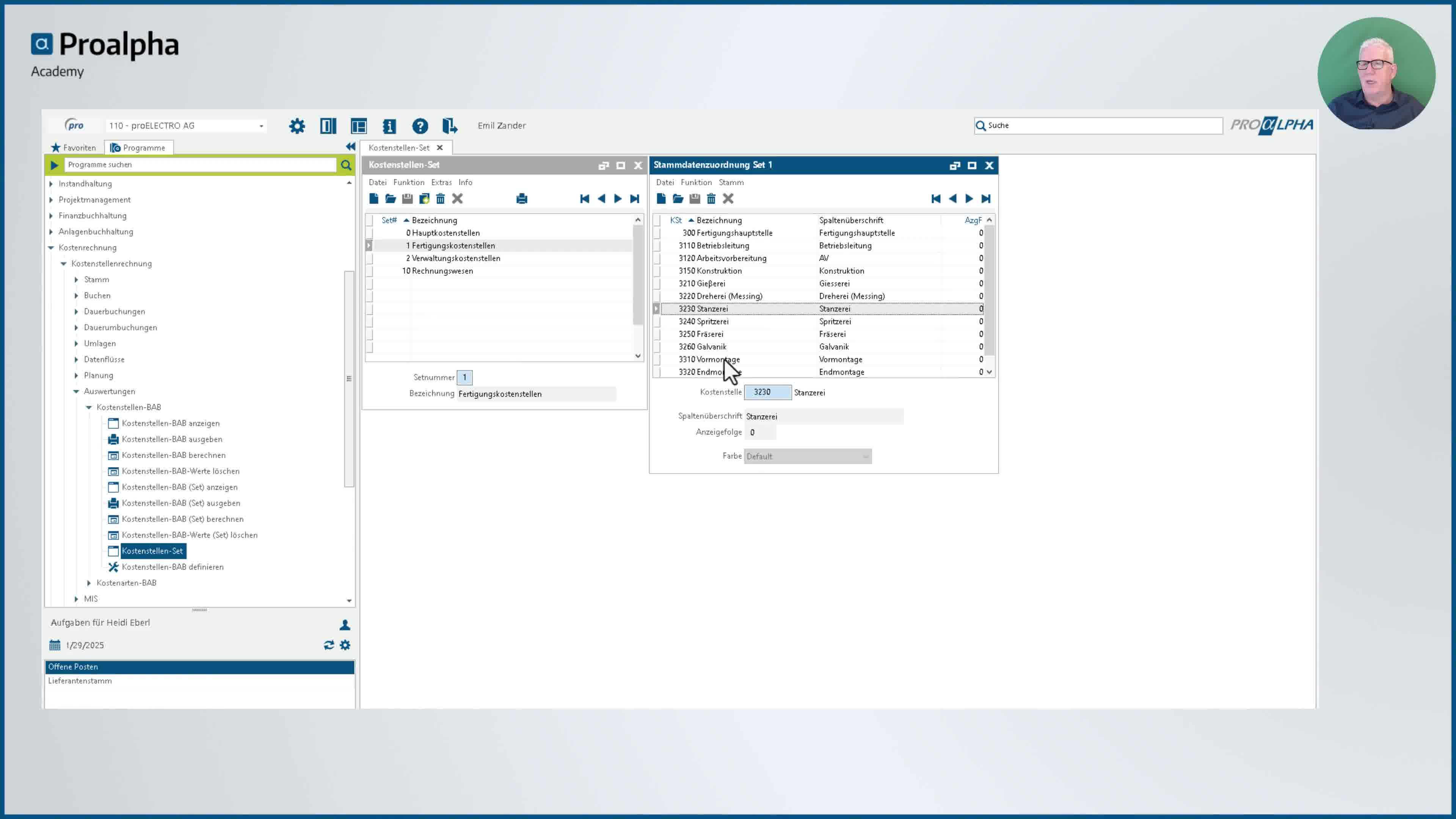Select the row marker for 3210 Gießerei

point(657,283)
